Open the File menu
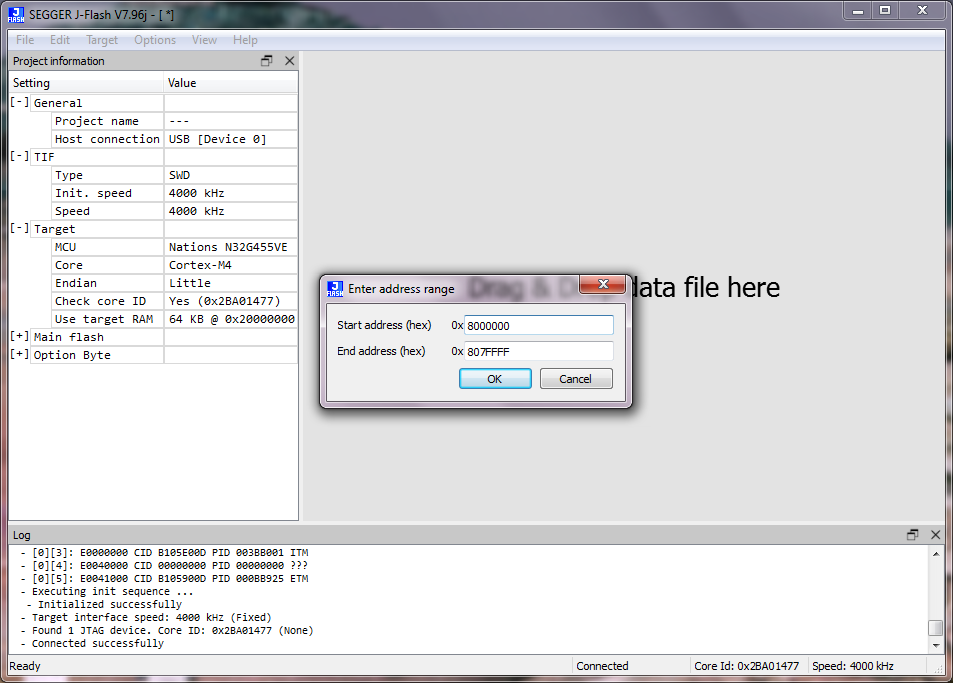The image size is (953, 683). [x=25, y=39]
